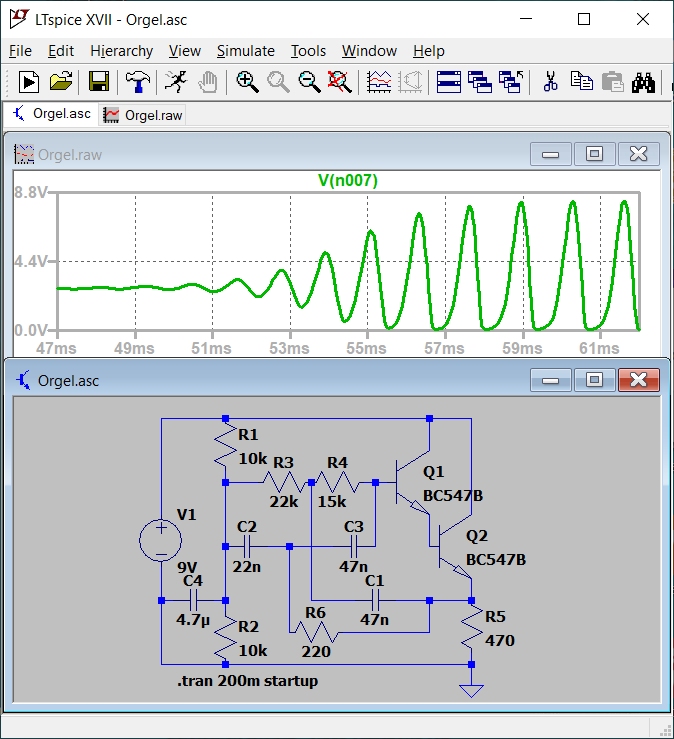Tile windows using the tile toolbar icon
674x739 pixels.
449,82
